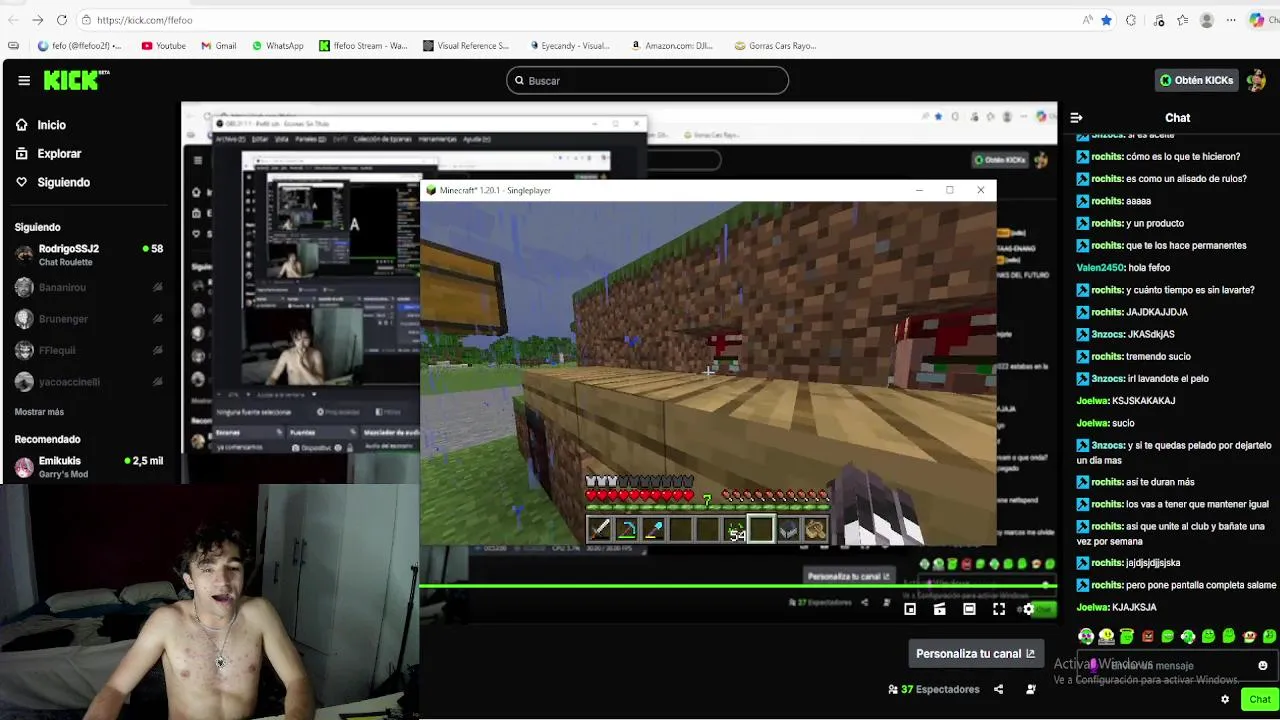Toggle theater mode in video player

point(969,609)
